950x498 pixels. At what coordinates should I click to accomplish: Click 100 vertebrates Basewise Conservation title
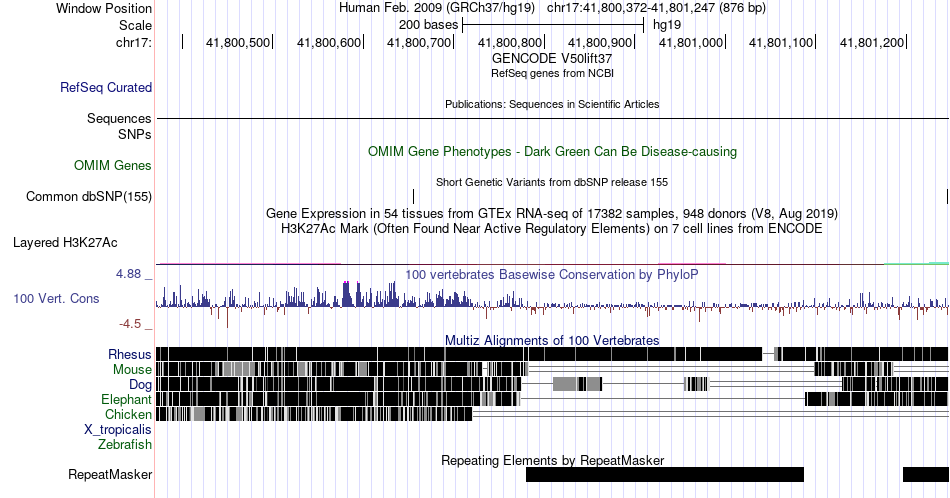point(552,274)
